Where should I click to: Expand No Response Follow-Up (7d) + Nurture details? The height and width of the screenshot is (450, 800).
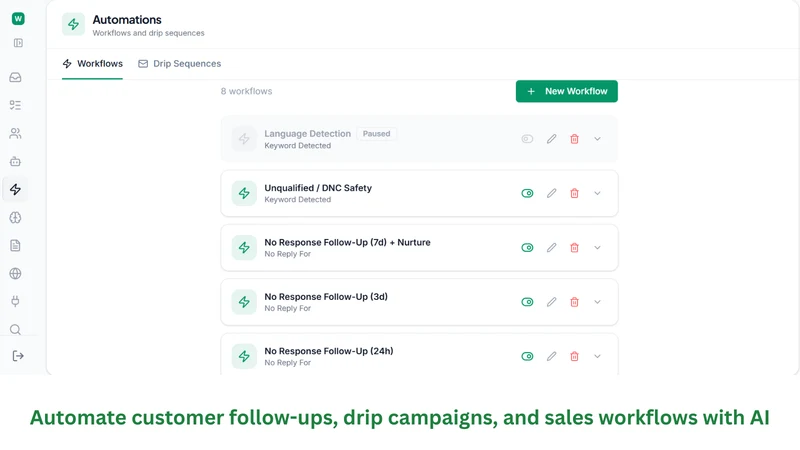point(597,247)
